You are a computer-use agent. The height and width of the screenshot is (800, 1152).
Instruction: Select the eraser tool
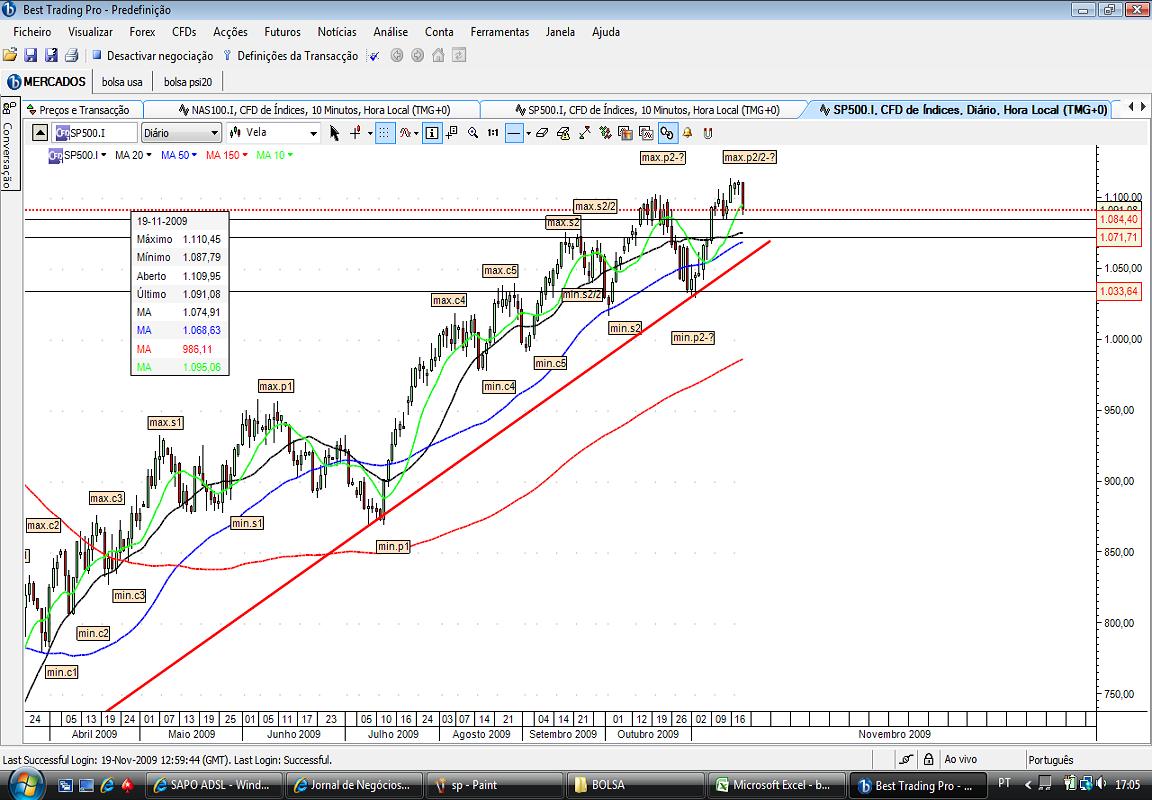542,133
